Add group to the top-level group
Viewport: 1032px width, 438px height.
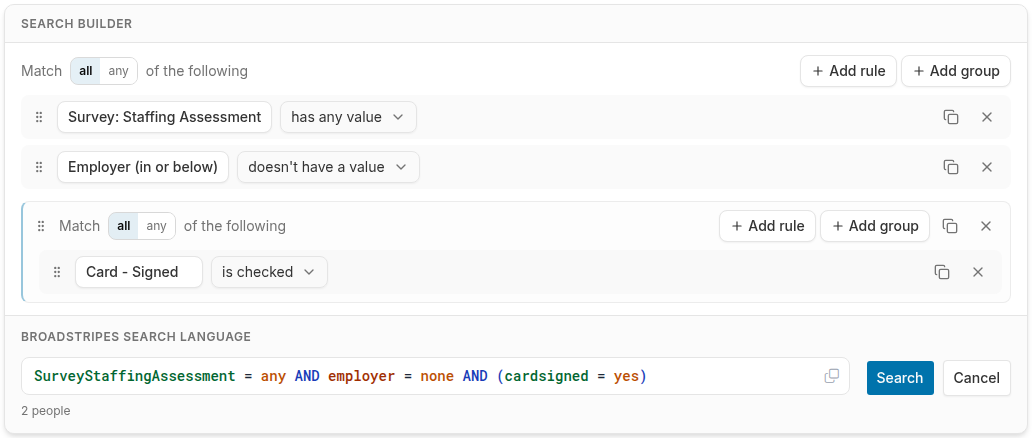pyautogui.click(x=956, y=71)
